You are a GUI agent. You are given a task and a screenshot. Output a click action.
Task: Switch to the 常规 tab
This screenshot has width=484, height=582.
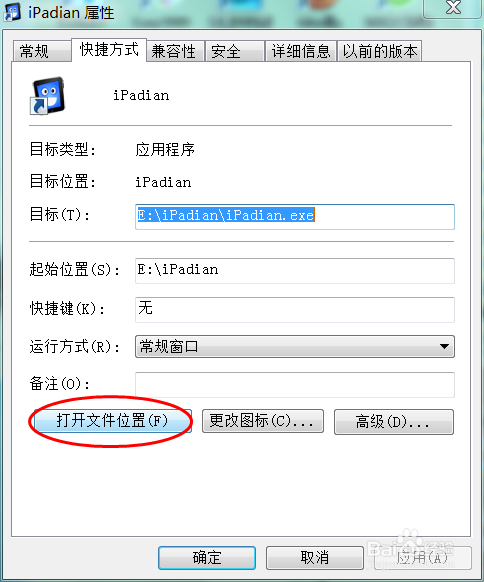[42, 51]
